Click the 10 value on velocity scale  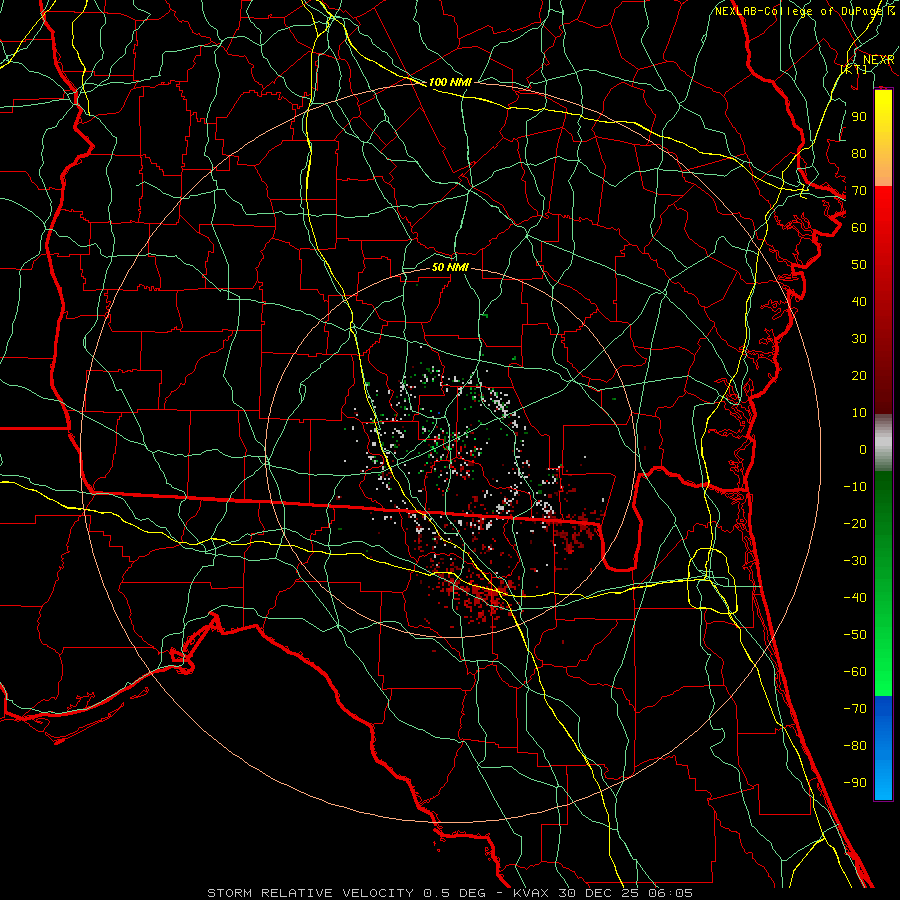point(859,413)
